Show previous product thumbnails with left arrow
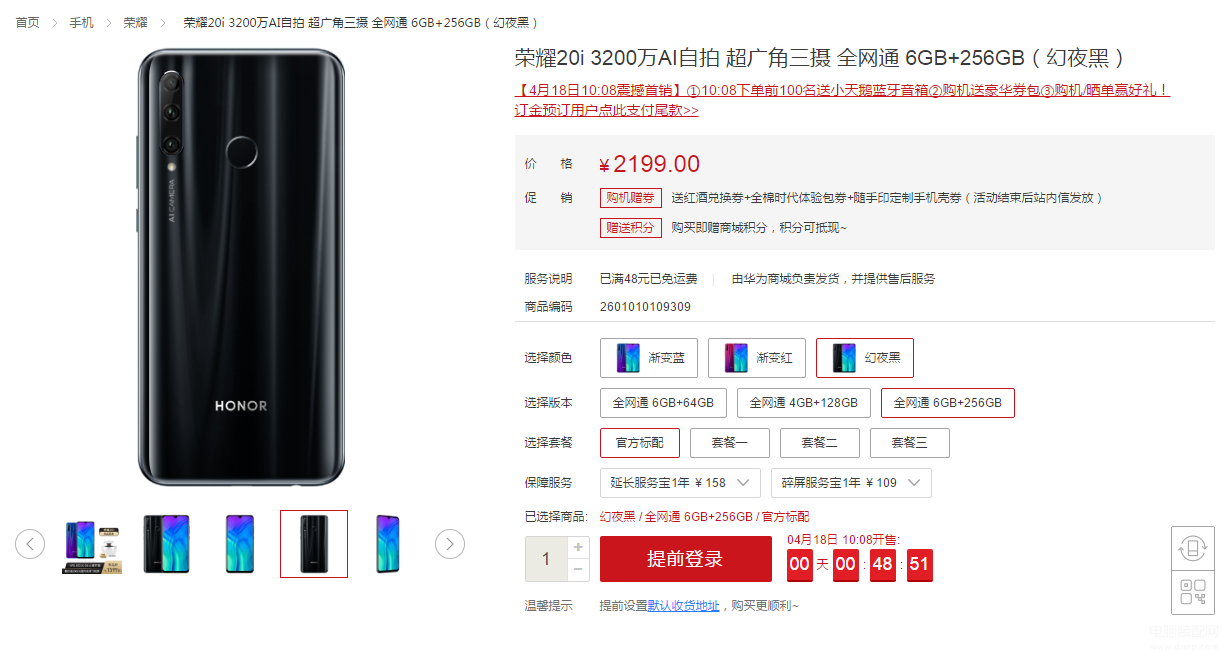The height and width of the screenshot is (660, 1229). pyautogui.click(x=30, y=544)
